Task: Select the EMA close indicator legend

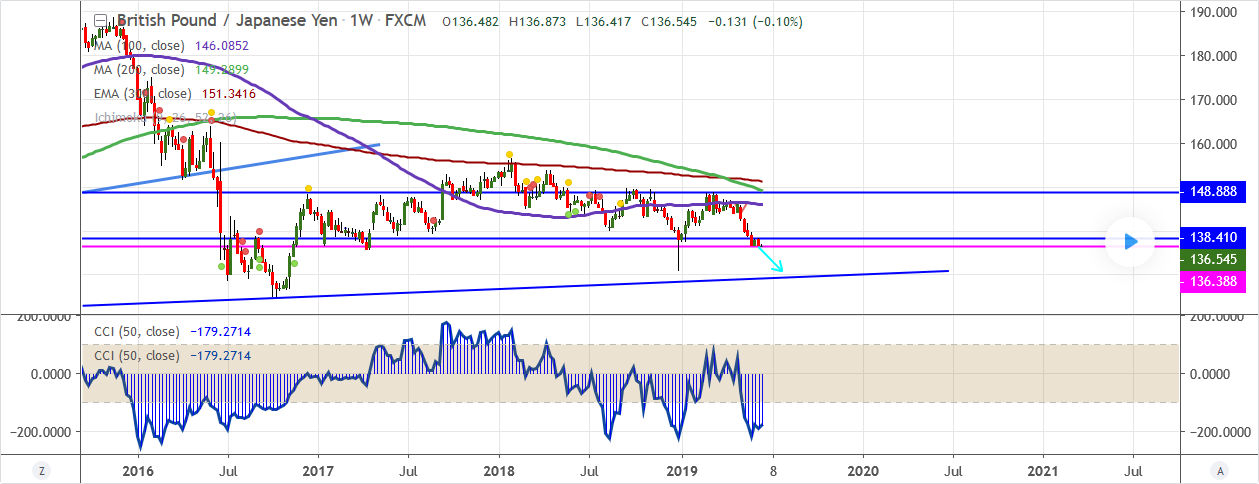Action: coord(145,94)
